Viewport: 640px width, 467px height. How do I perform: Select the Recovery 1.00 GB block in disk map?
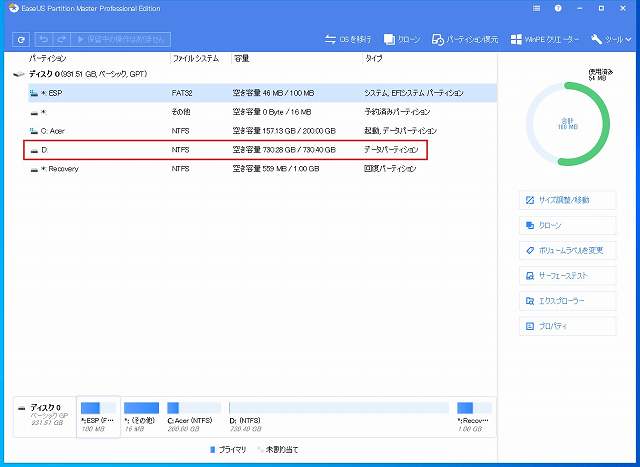point(474,417)
